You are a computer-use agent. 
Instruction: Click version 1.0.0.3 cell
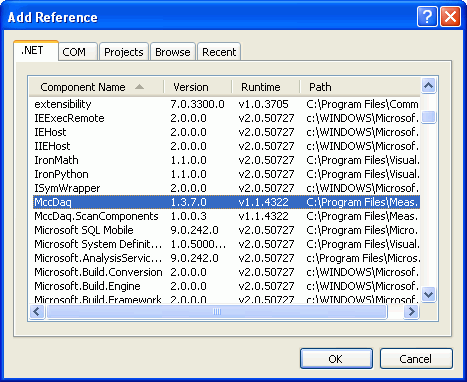188,216
